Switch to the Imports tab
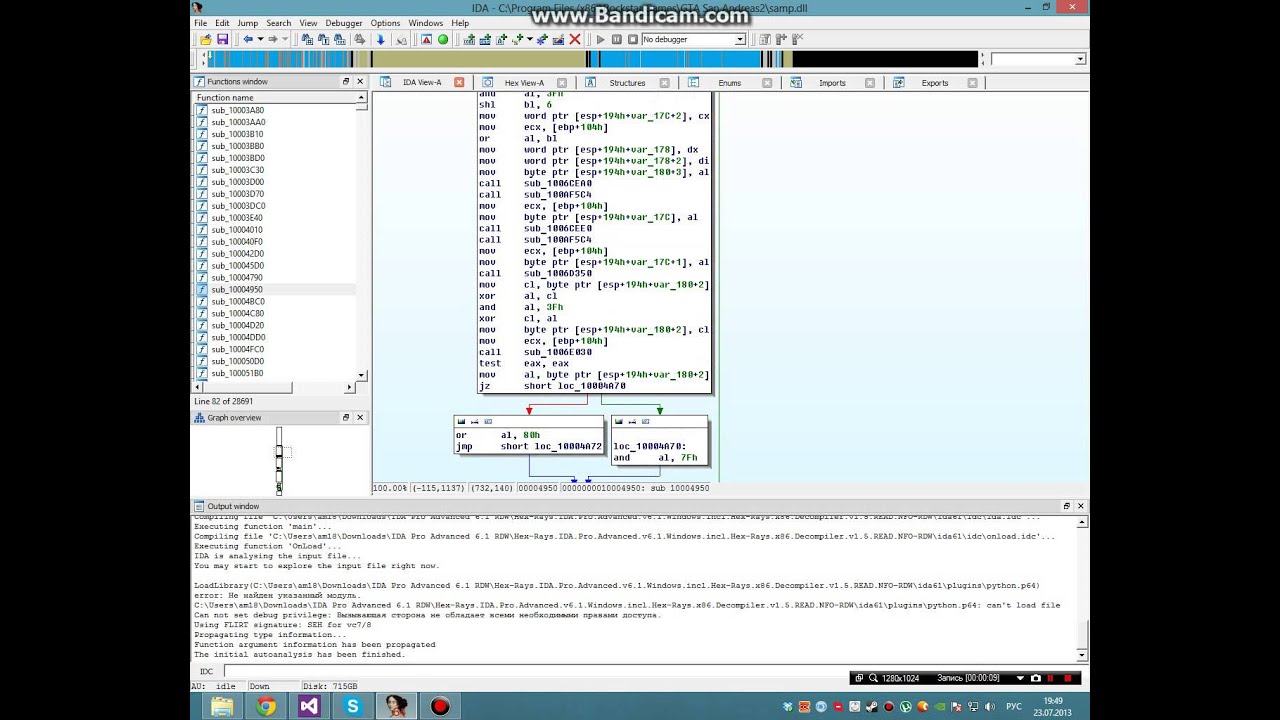 [x=832, y=83]
